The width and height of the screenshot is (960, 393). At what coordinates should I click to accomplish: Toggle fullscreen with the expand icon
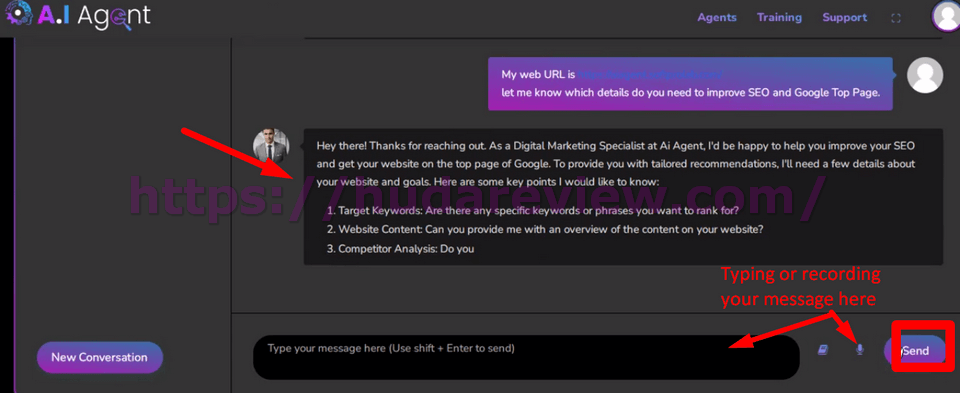[x=896, y=18]
